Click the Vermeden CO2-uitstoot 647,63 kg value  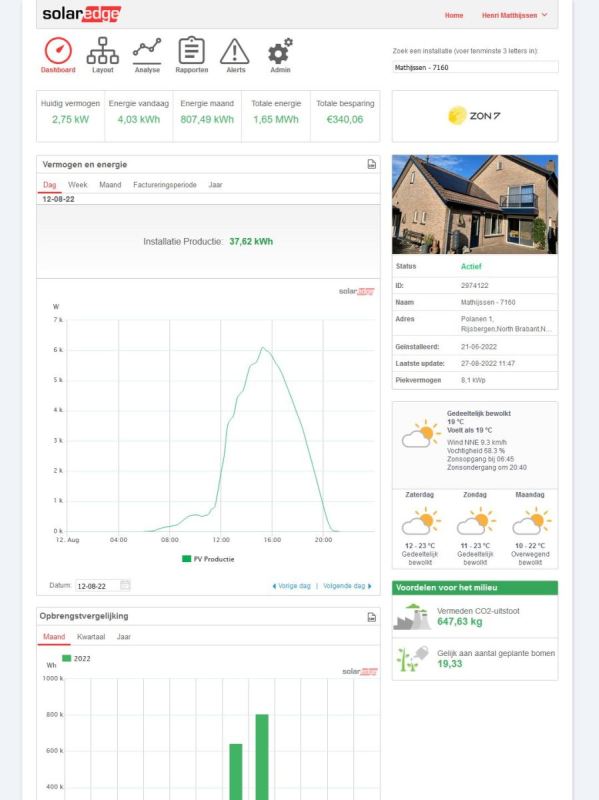(459, 621)
